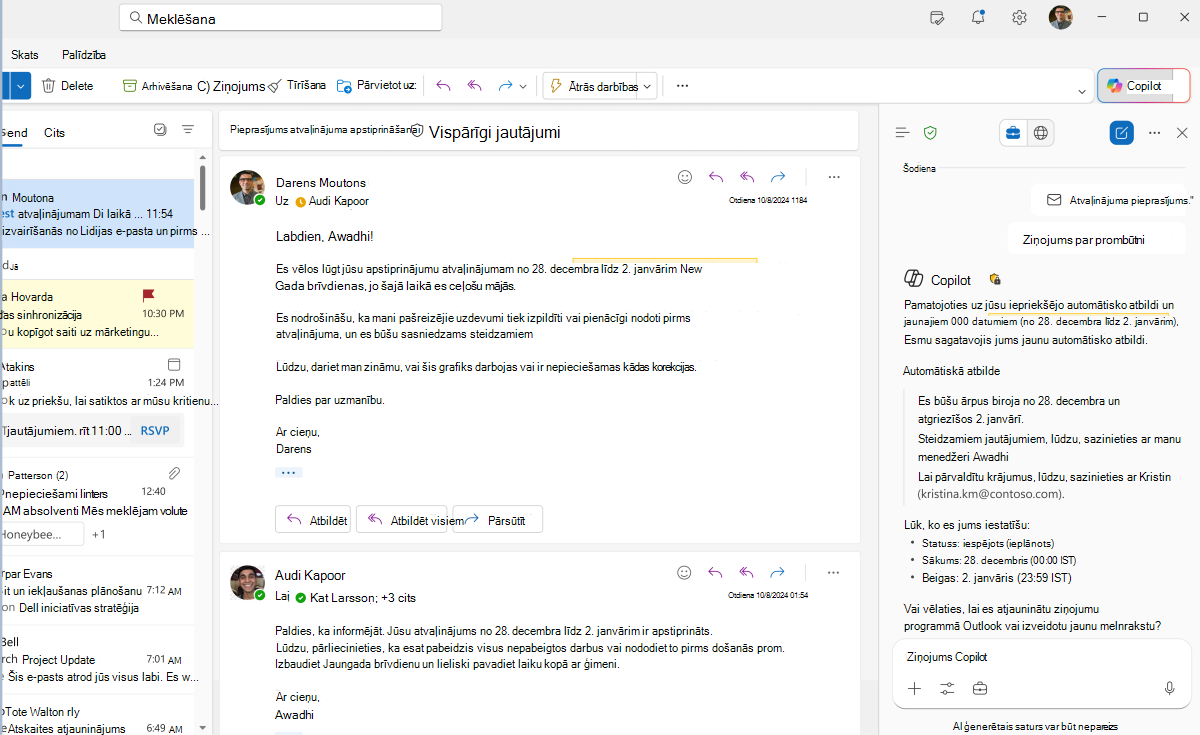
Task: Click the Pārsūtīt button
Action: [498, 519]
